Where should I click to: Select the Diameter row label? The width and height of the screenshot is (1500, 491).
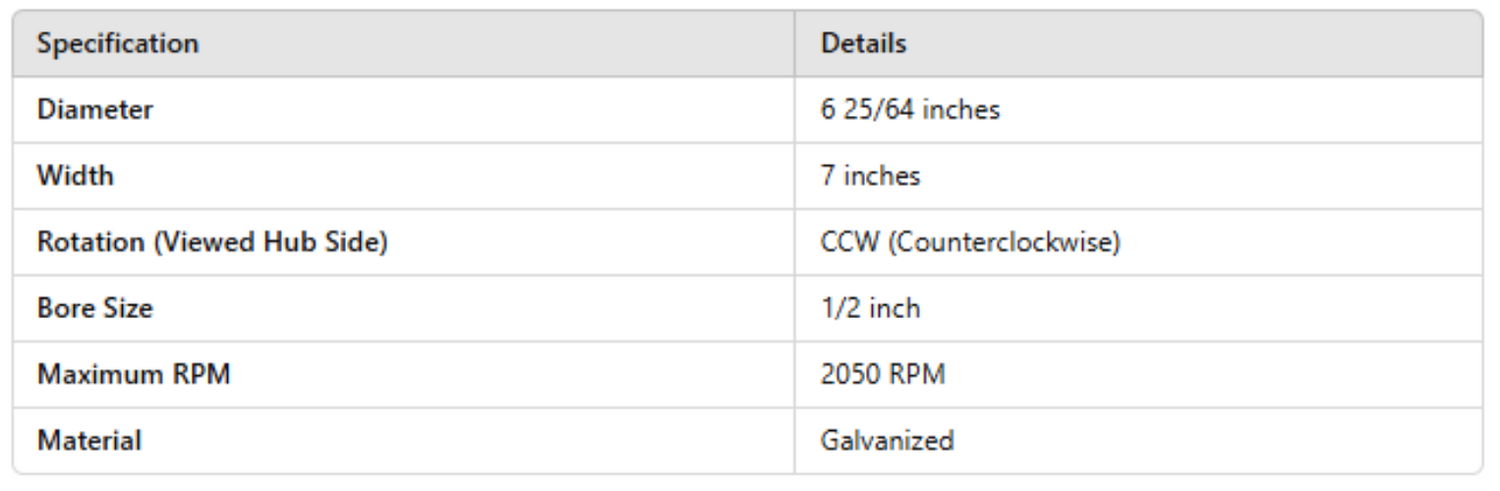pyautogui.click(x=95, y=110)
